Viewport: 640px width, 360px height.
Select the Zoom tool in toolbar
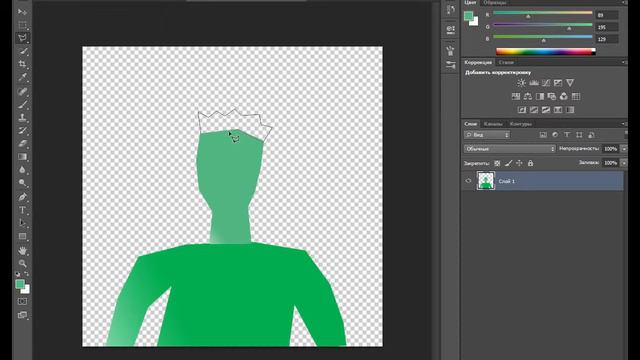(22, 264)
